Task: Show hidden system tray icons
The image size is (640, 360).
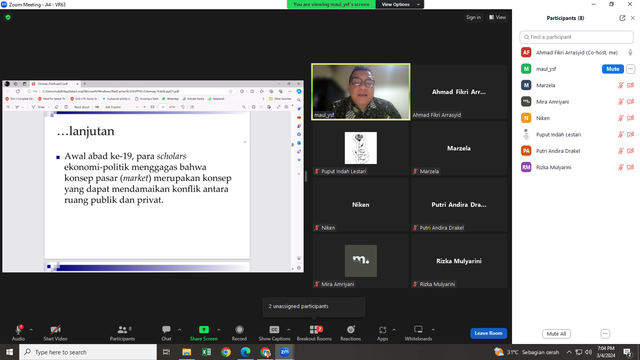Action: pos(569,352)
